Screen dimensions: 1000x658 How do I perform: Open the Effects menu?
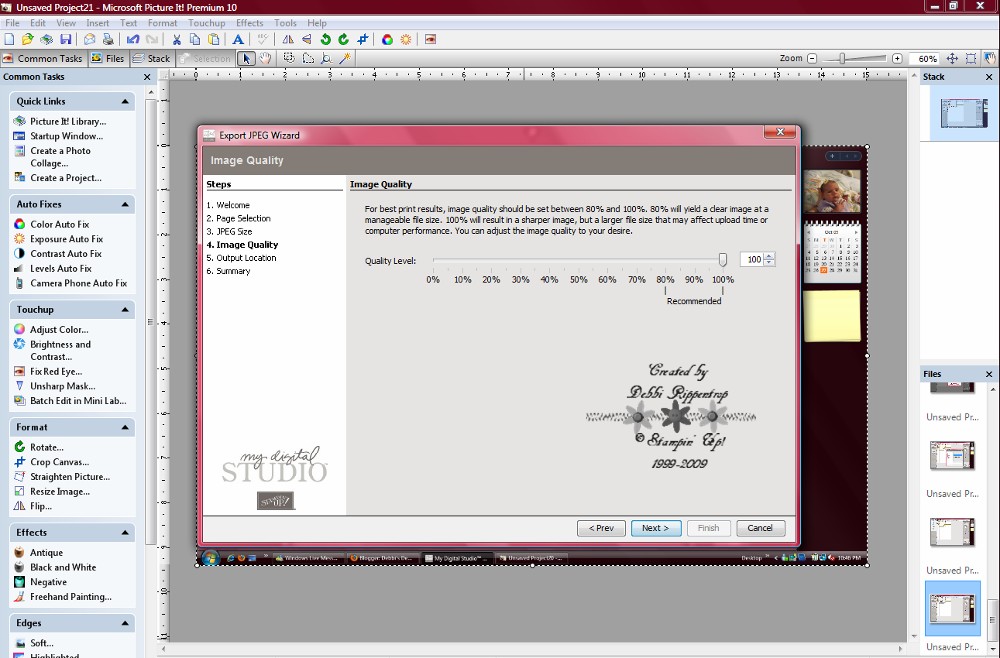coord(249,23)
